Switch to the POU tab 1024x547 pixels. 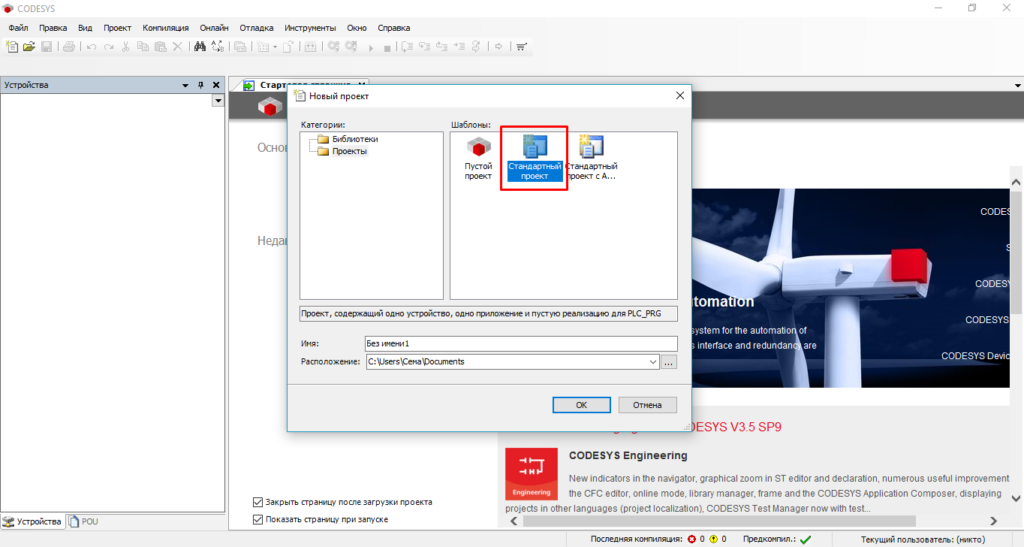(84, 522)
